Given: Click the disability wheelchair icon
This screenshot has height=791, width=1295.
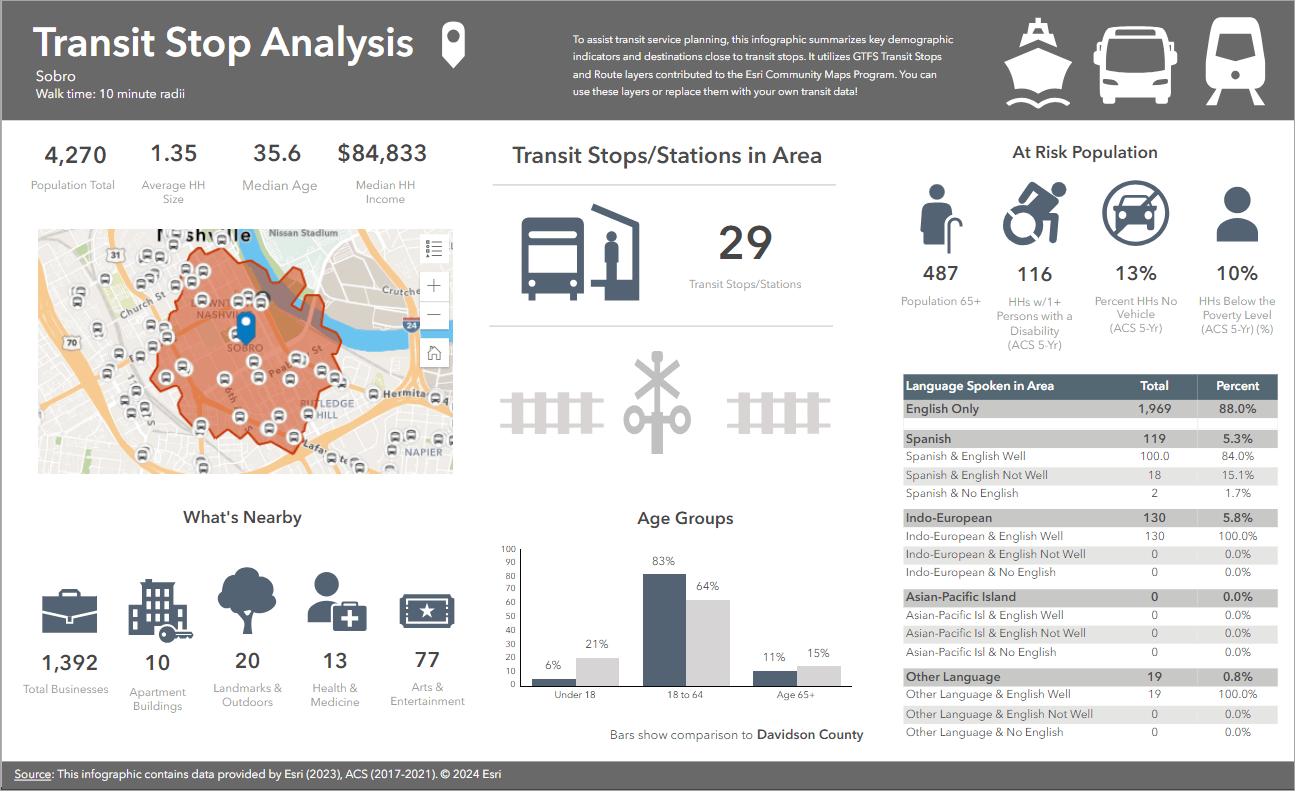Looking at the screenshot, I should coord(1034,212).
